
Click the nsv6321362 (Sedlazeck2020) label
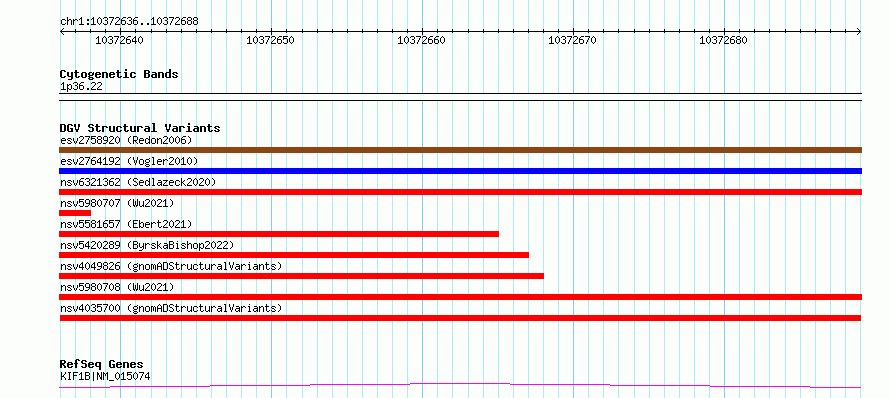(x=138, y=182)
